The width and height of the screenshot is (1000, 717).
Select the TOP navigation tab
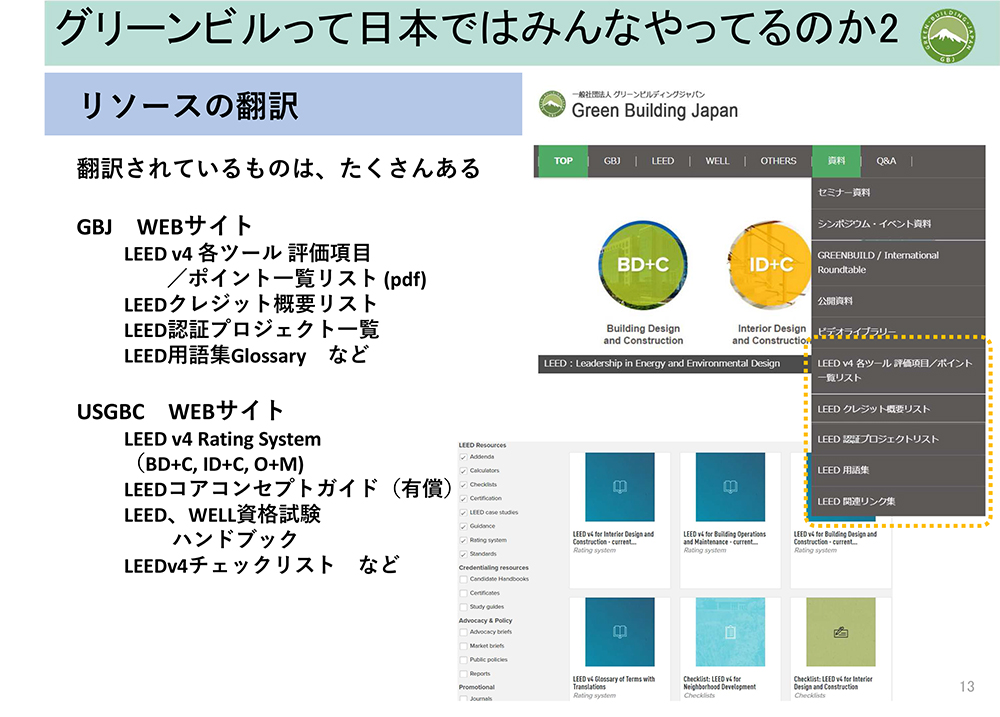(x=563, y=161)
